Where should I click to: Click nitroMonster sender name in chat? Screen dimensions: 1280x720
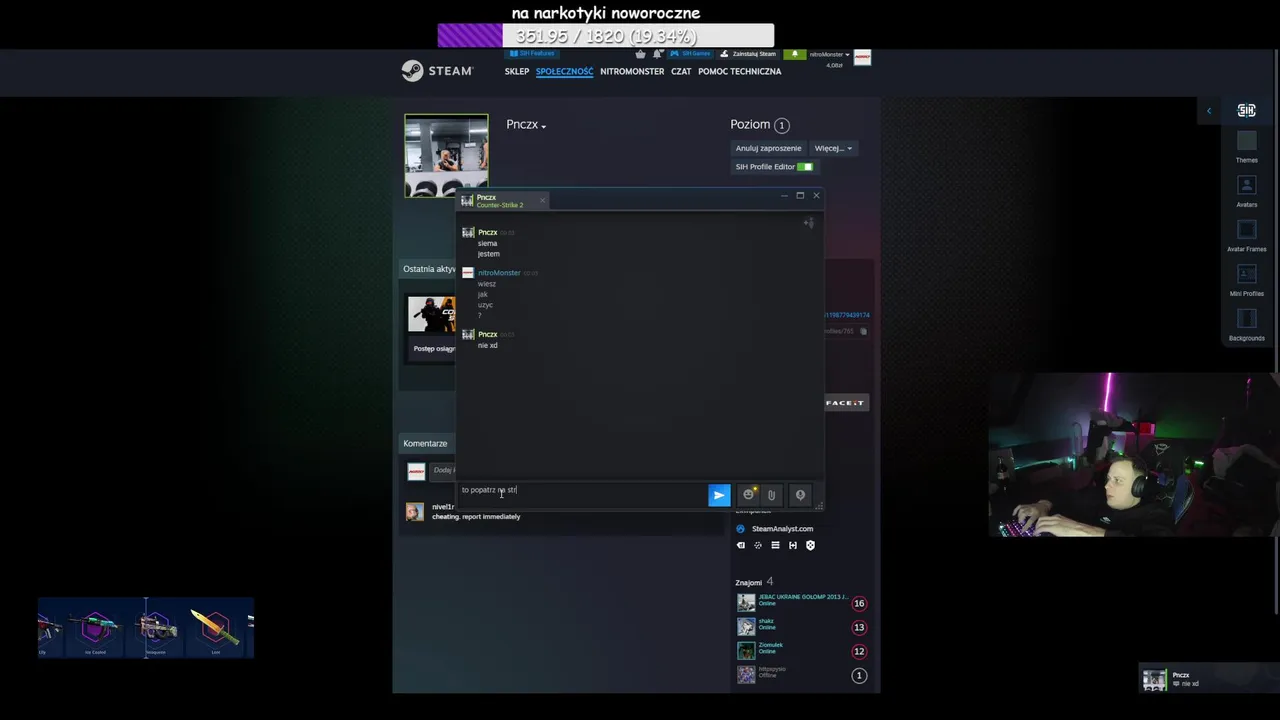click(x=499, y=273)
